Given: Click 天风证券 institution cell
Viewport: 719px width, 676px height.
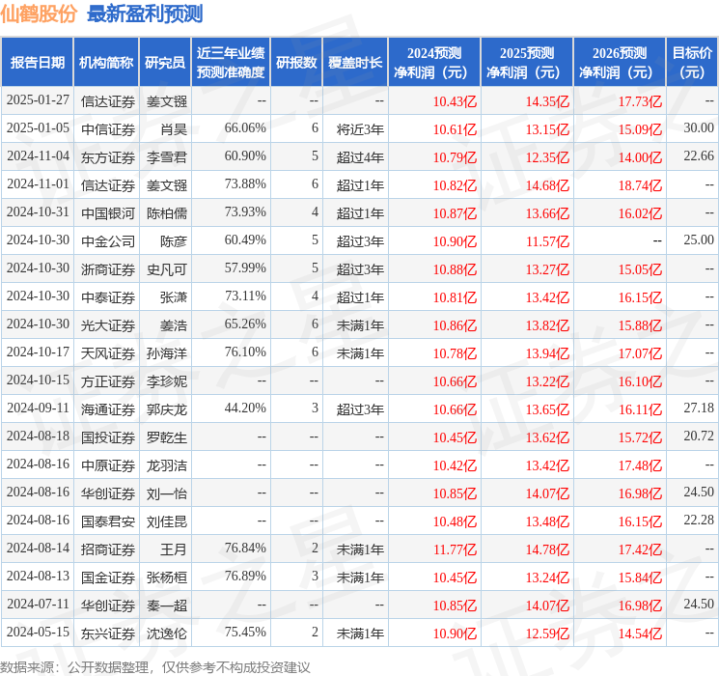Looking at the screenshot, I should click(108, 354).
